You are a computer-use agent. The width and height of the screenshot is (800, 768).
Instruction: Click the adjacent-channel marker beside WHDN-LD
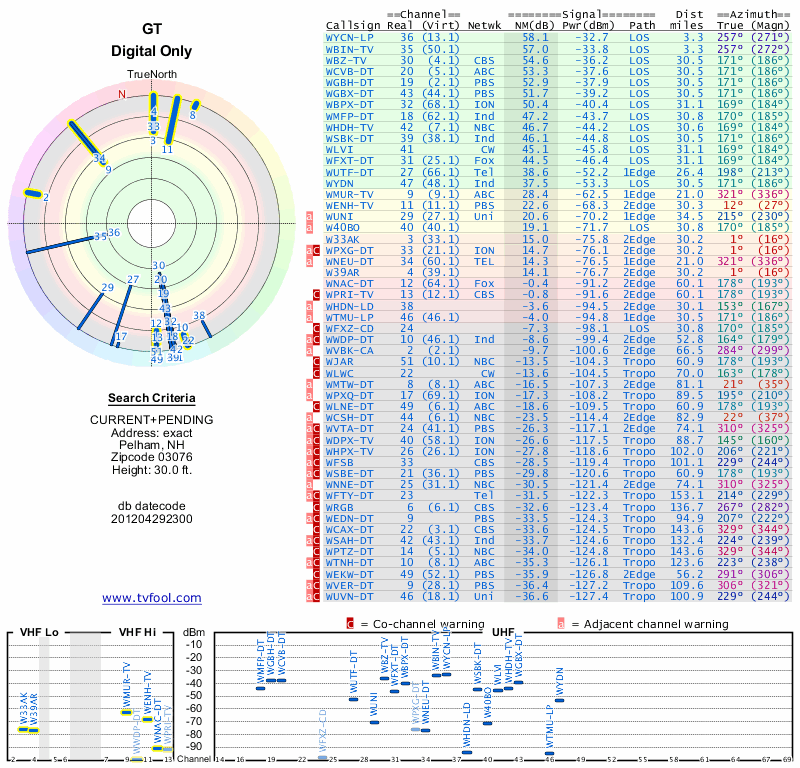(309, 307)
